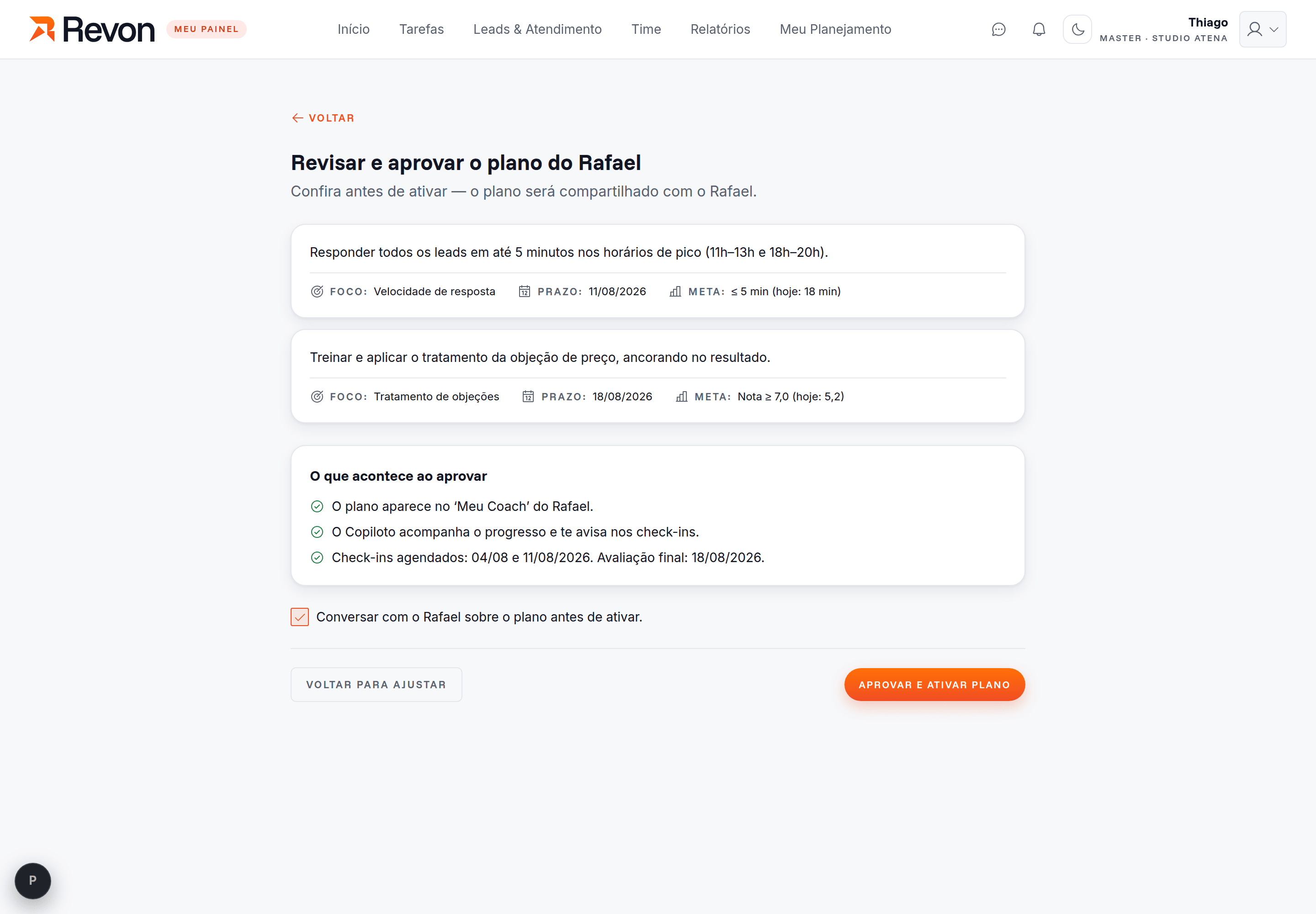
Task: Toggle dark mode with the moon icon
Action: pyautogui.click(x=1077, y=29)
